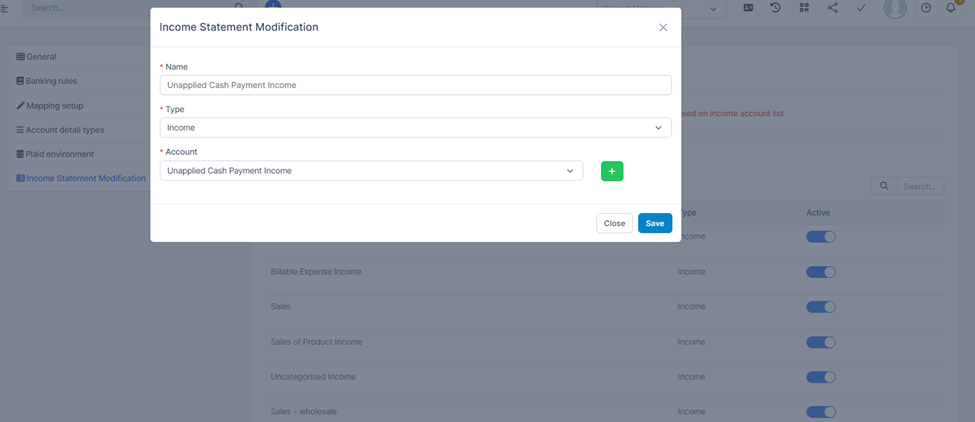Open the notifications bell icon
The width and height of the screenshot is (975, 422).
click(x=951, y=8)
